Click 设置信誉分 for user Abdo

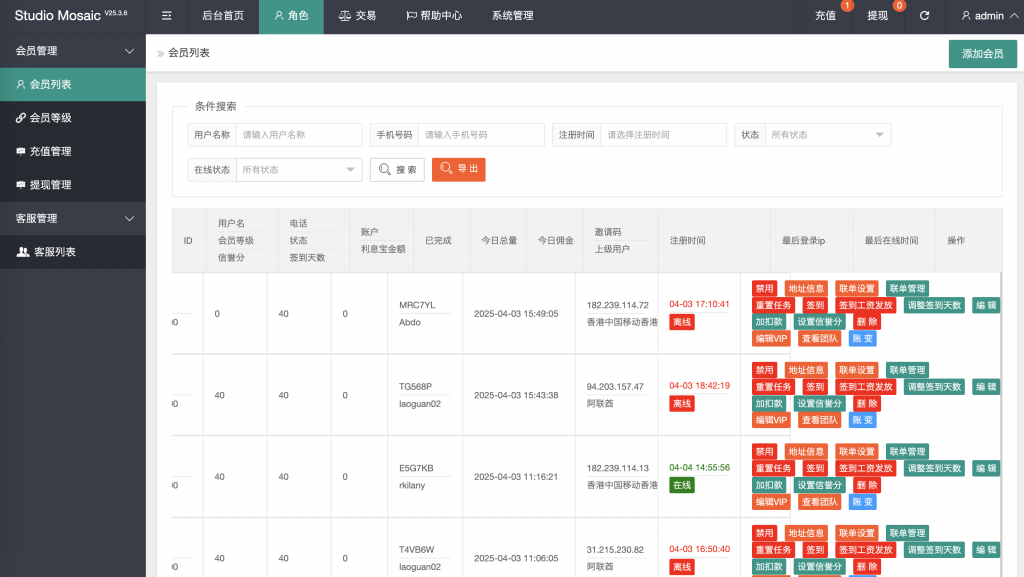pyautogui.click(x=819, y=320)
